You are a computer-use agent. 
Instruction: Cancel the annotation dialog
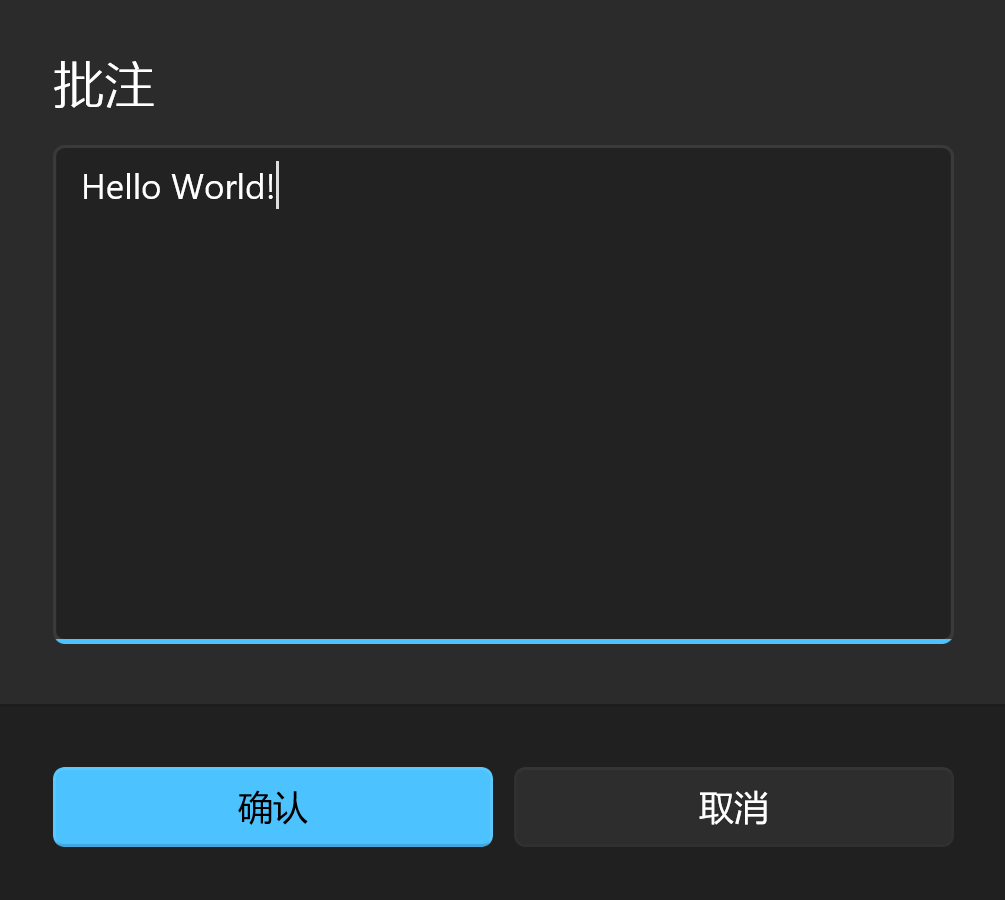point(733,806)
